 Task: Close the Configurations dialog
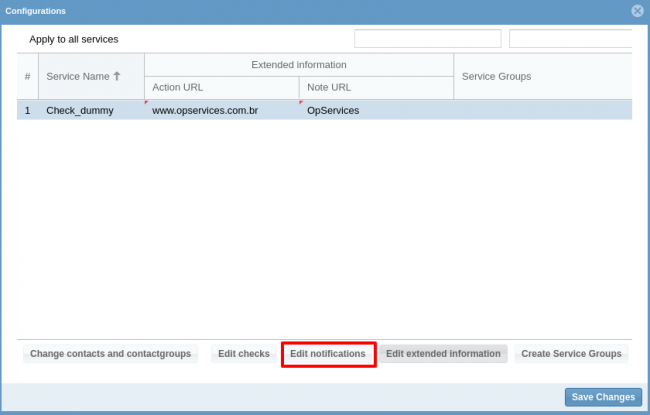pos(637,10)
